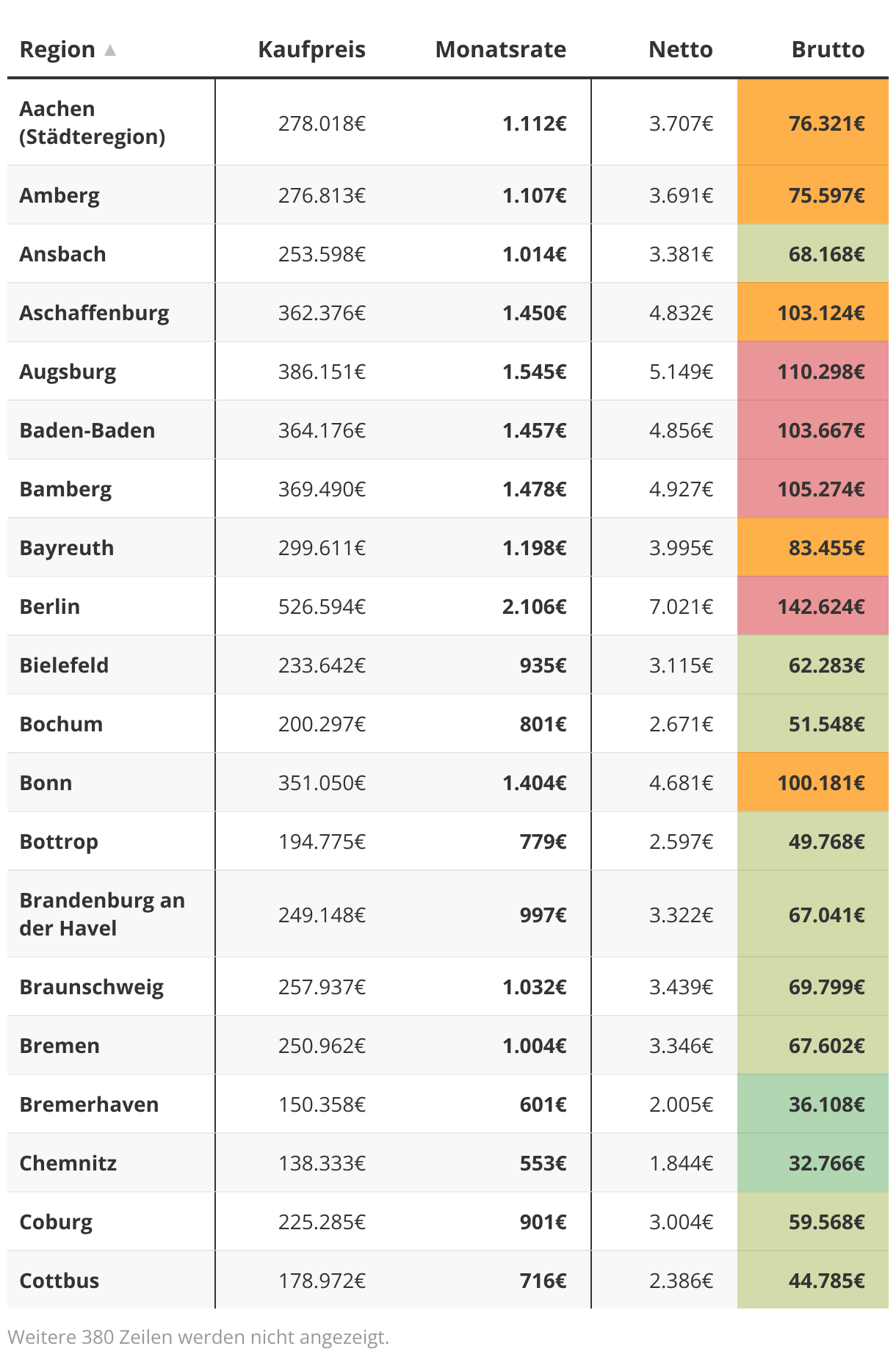
Task: Click Bochum Kaufpreis value 200.297€
Action: [322, 724]
